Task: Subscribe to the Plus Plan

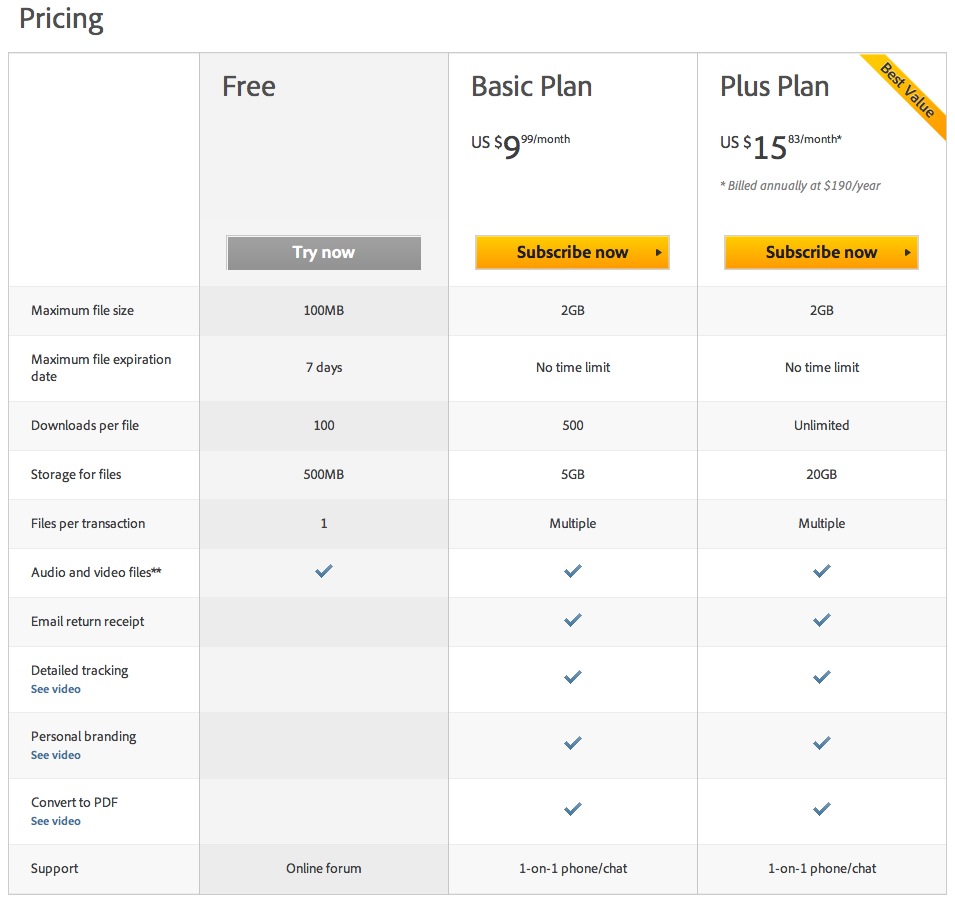Action: (821, 253)
